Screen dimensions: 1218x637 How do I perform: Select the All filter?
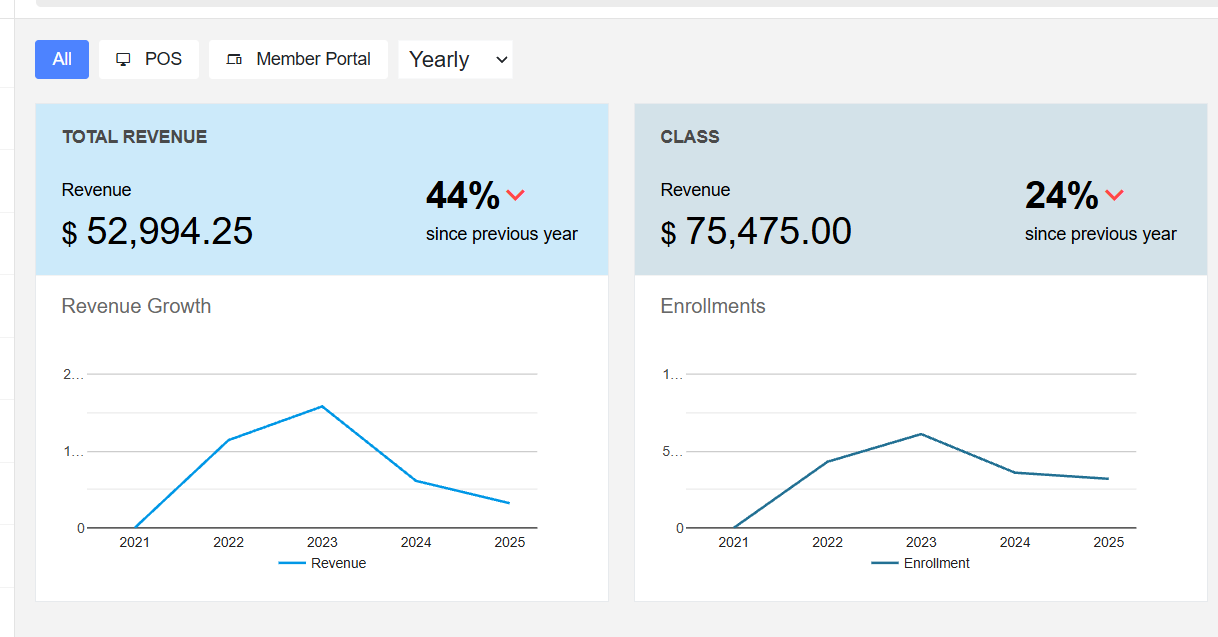(61, 59)
